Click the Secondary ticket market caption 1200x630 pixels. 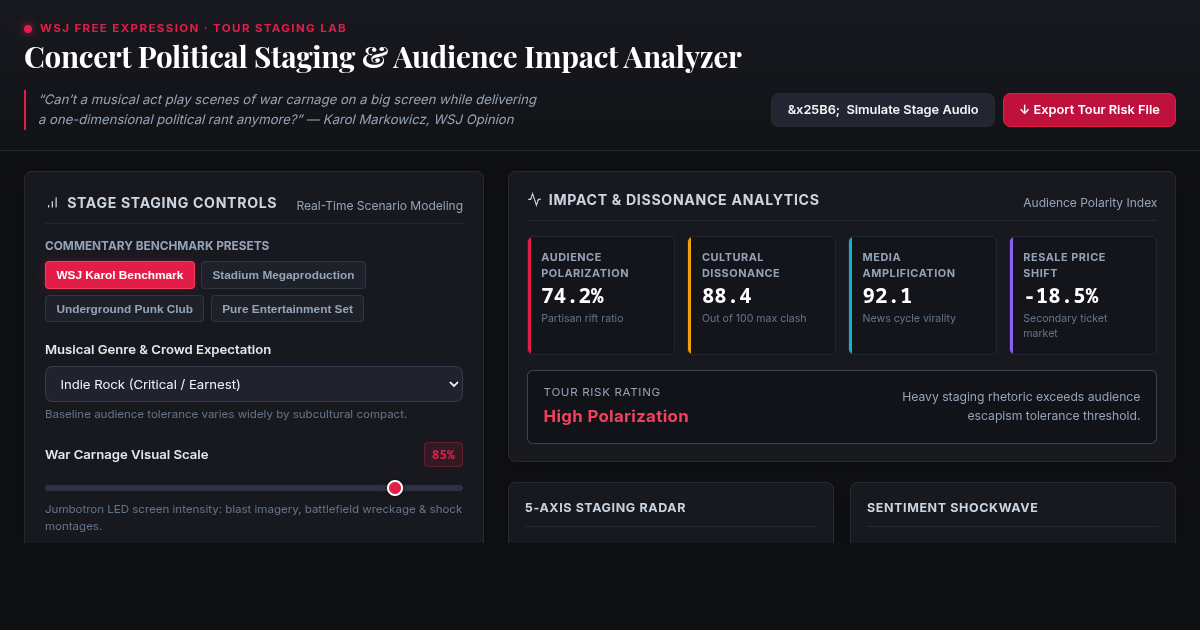(x=1065, y=326)
